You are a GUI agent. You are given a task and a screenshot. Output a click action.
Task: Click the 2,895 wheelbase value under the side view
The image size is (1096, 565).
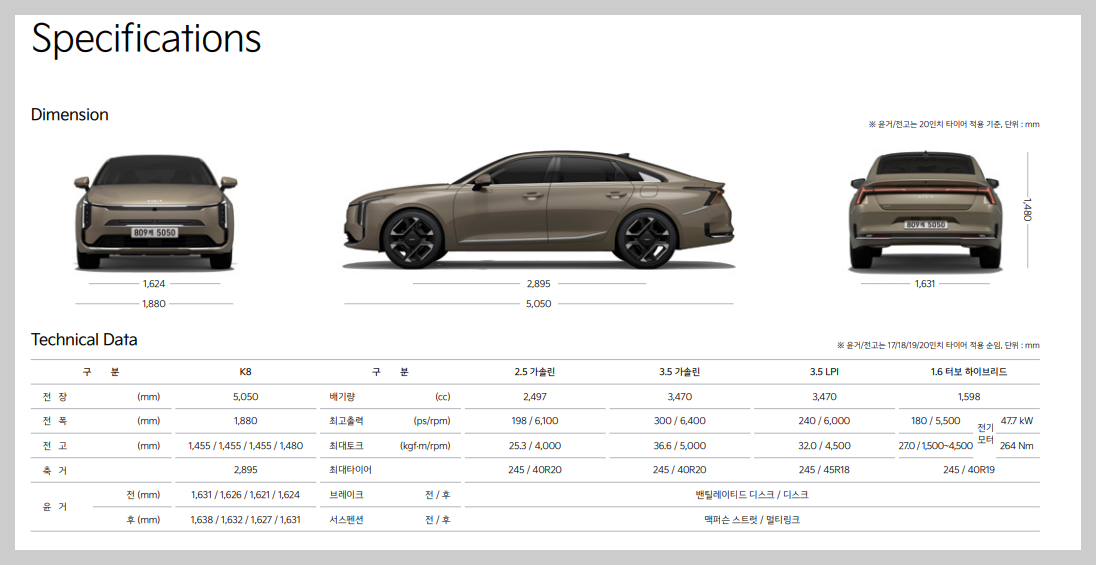click(x=538, y=284)
